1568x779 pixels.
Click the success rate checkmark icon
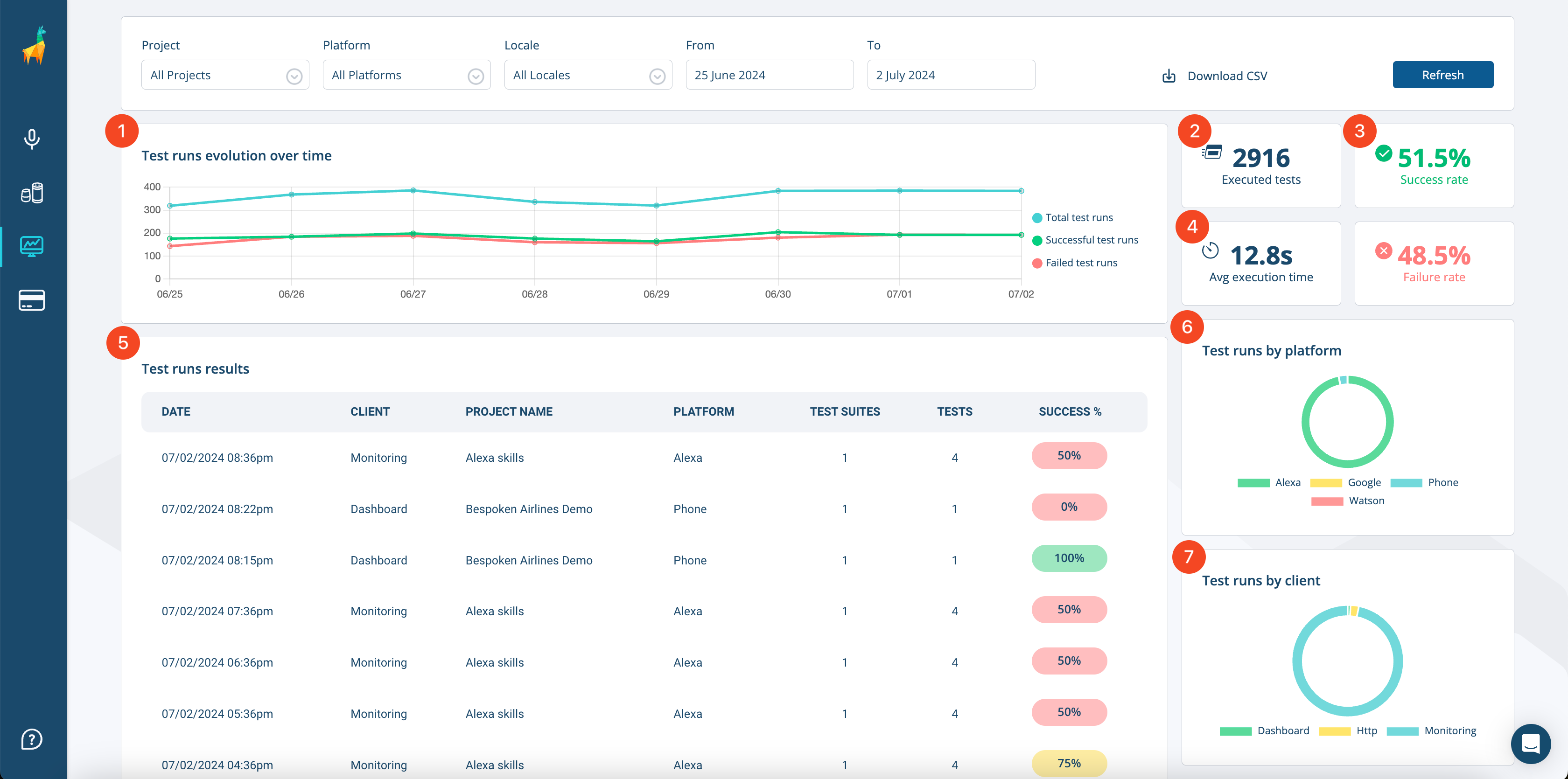pos(1384,153)
